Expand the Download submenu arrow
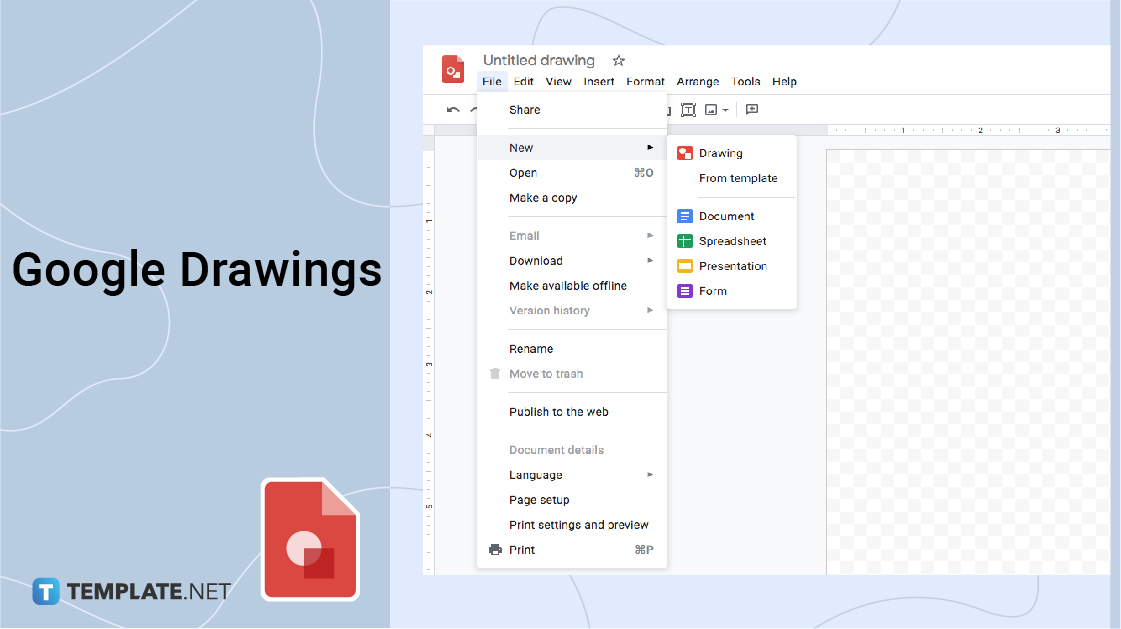 pyautogui.click(x=650, y=260)
